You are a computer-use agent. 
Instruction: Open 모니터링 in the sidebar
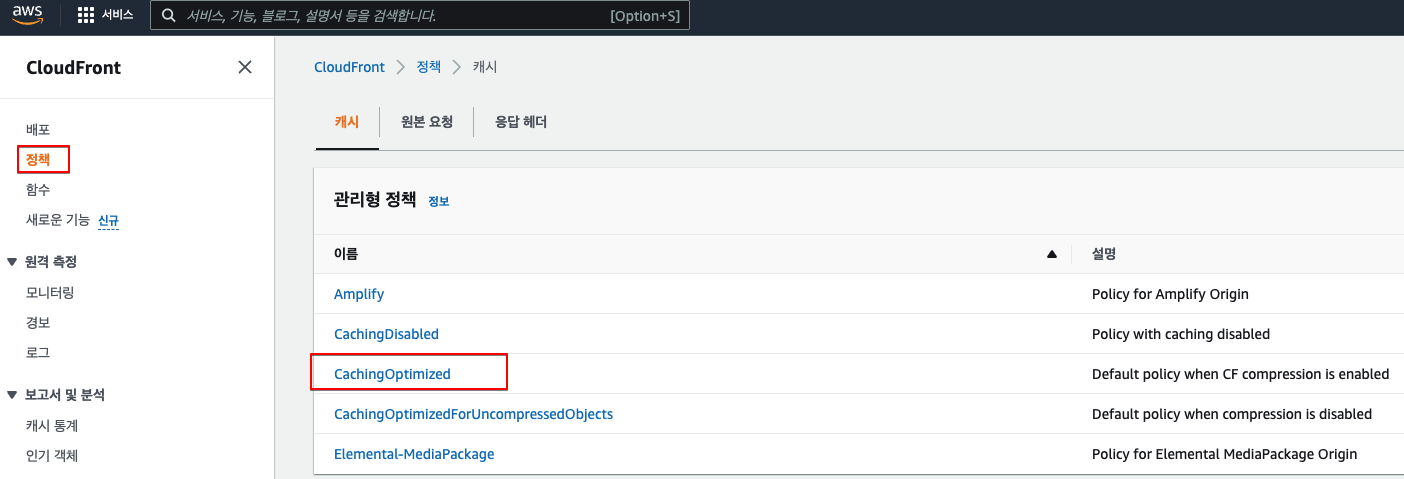[x=50, y=293]
